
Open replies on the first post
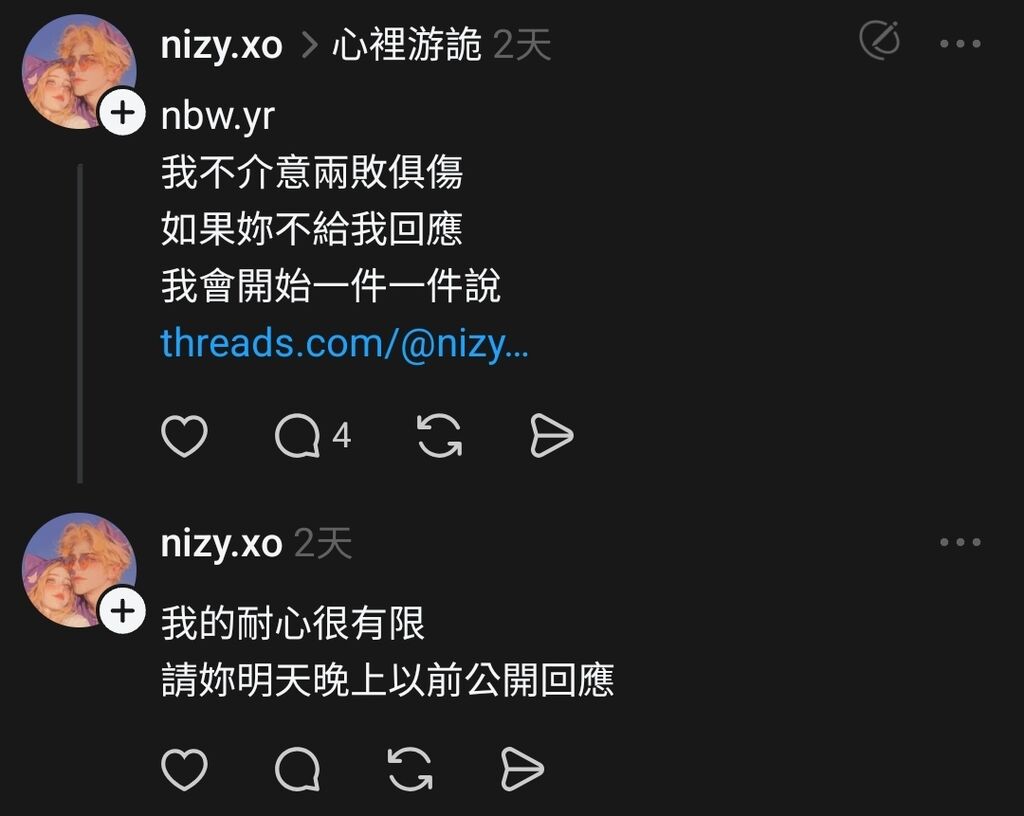click(297, 435)
